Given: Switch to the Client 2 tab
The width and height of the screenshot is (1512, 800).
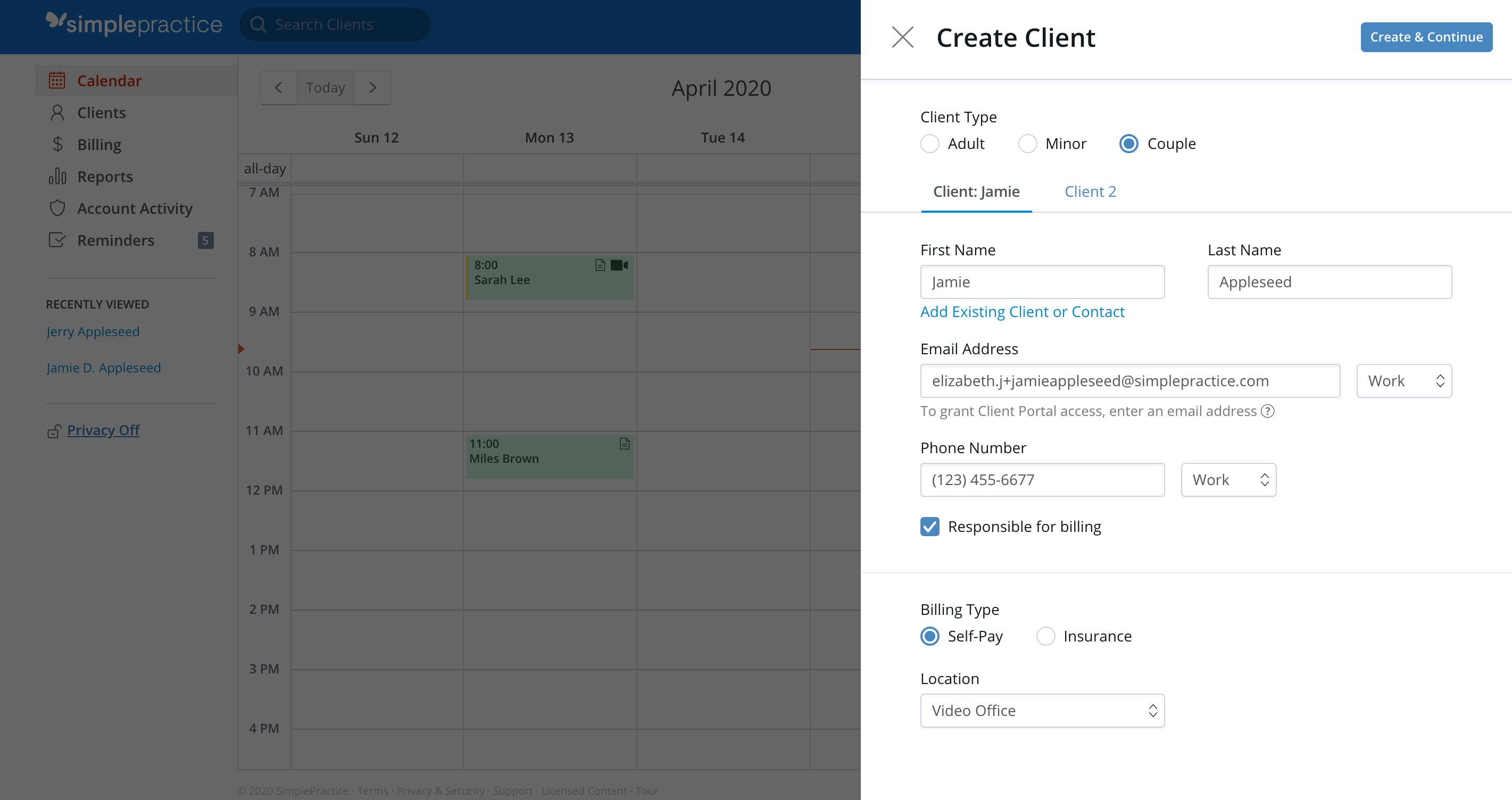Looking at the screenshot, I should coord(1090,191).
